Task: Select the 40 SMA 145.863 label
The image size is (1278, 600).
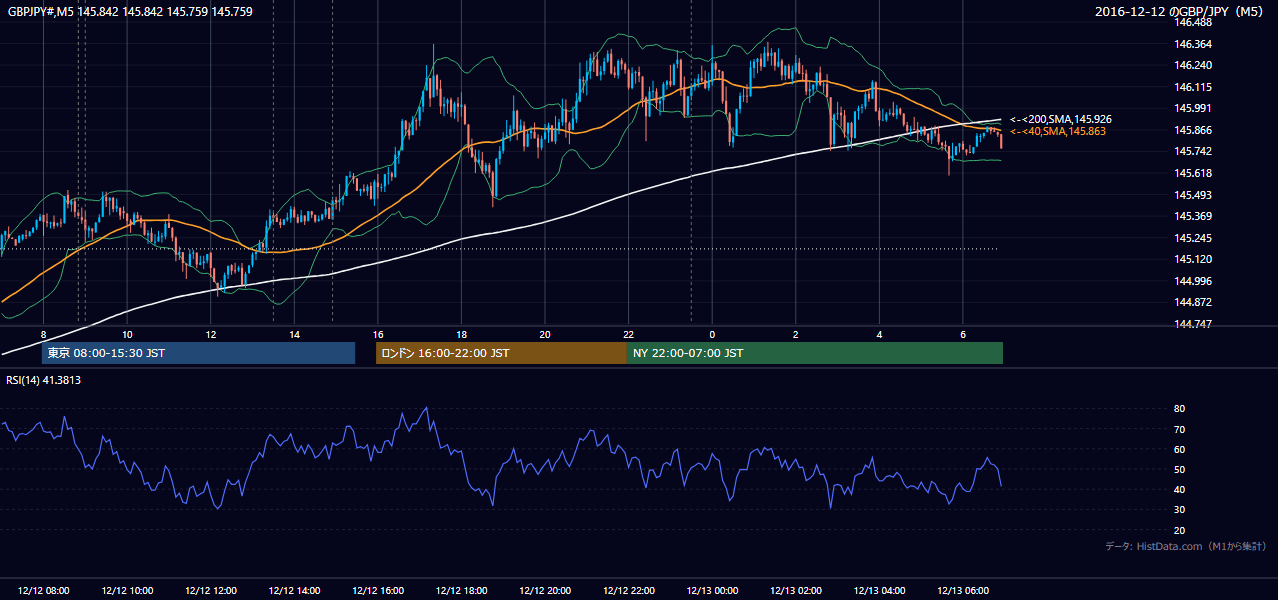Action: click(1057, 131)
